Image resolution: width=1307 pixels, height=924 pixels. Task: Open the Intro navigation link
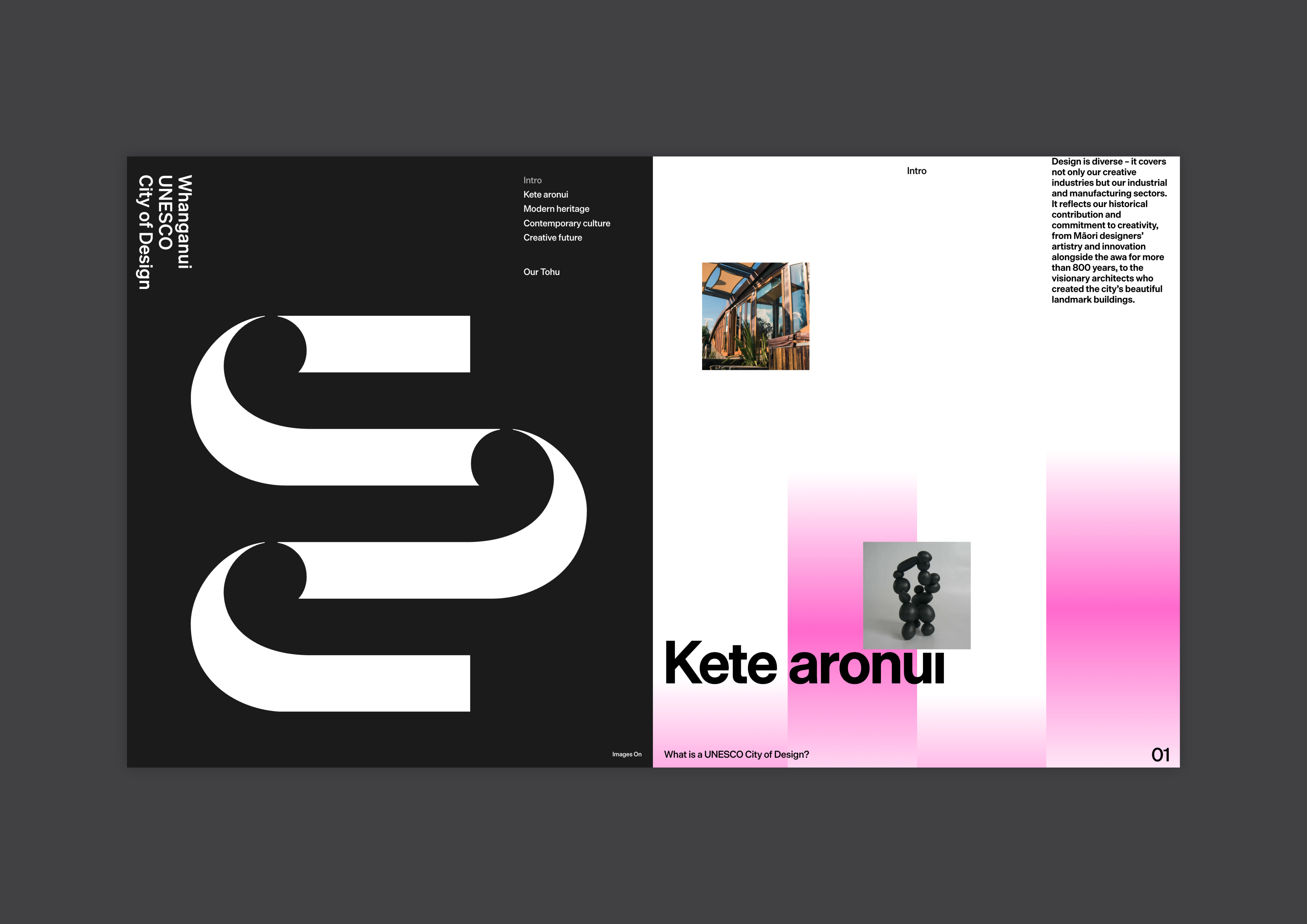click(x=532, y=180)
